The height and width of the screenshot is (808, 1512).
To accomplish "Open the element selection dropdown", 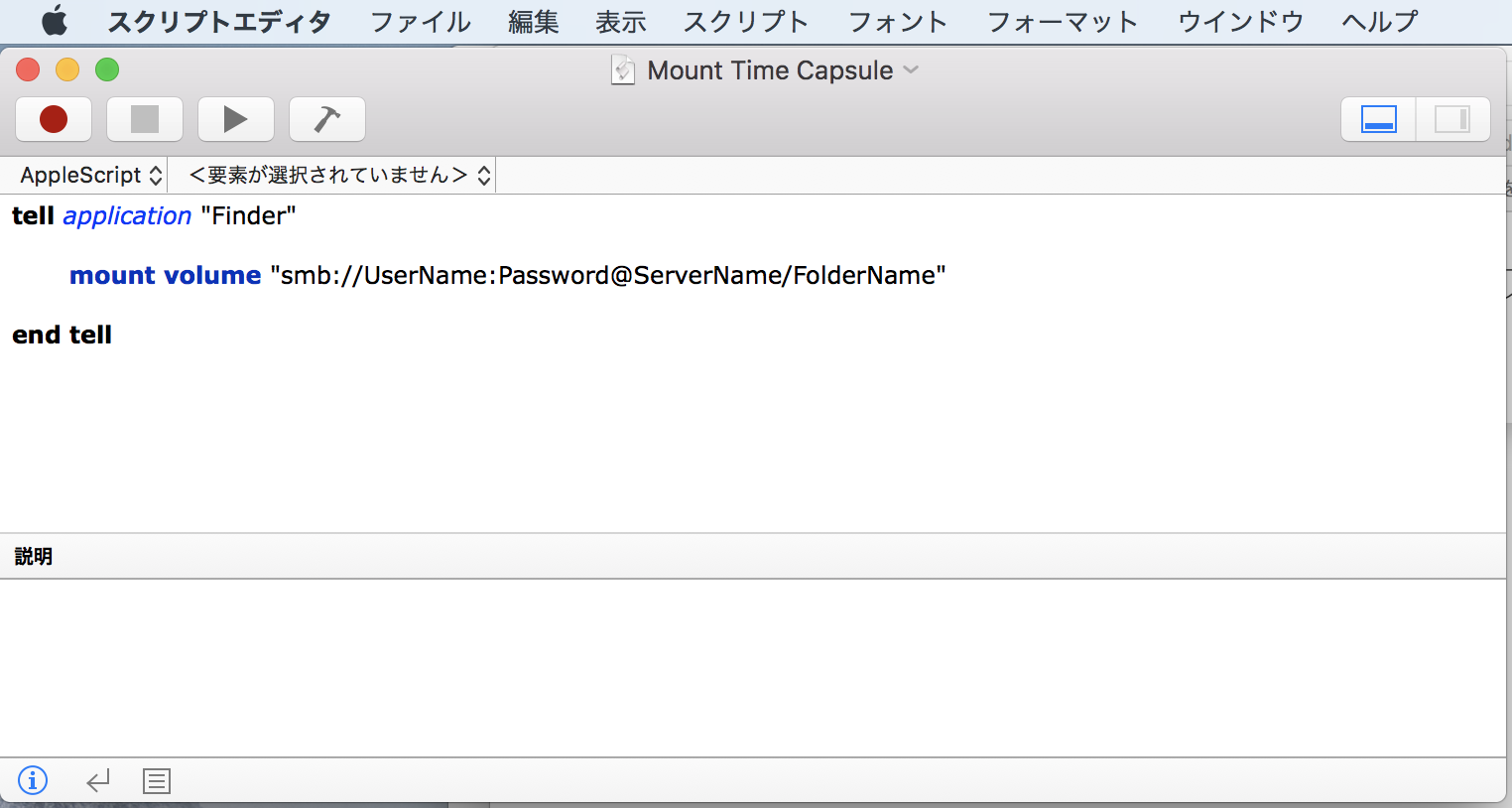I will coord(339,176).
